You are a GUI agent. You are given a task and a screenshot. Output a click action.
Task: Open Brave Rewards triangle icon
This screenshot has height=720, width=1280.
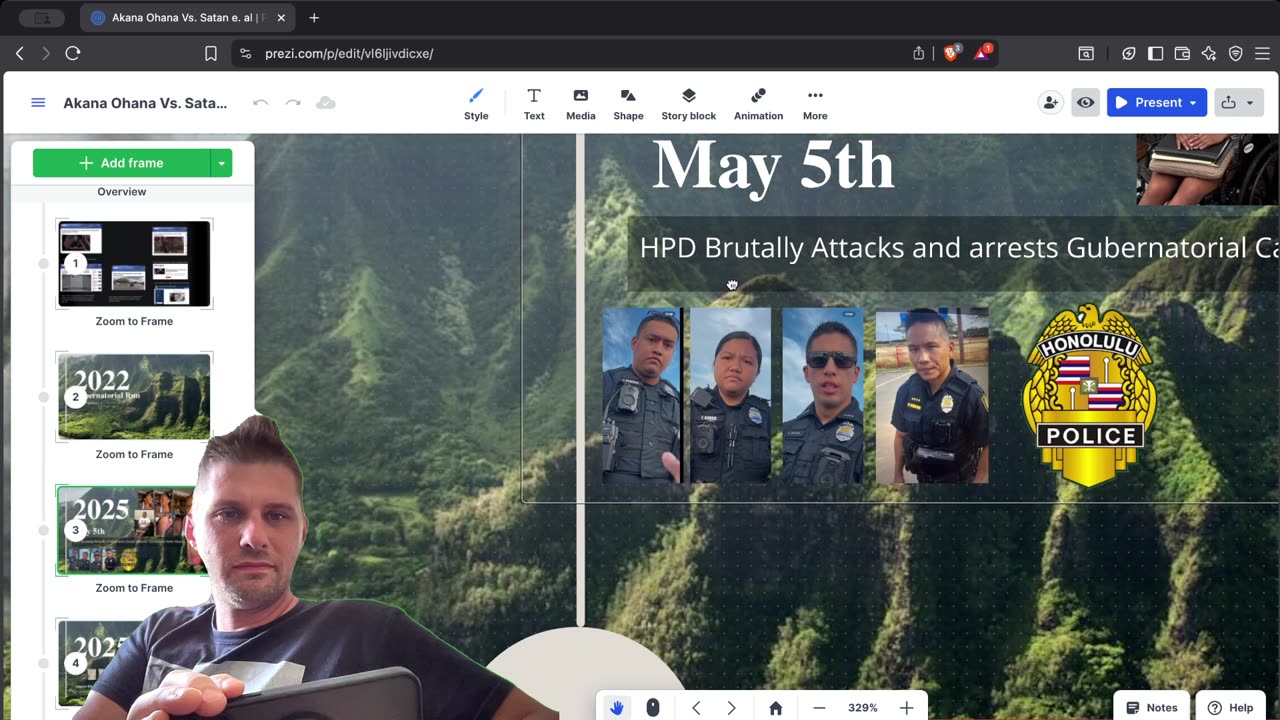[x=983, y=53]
